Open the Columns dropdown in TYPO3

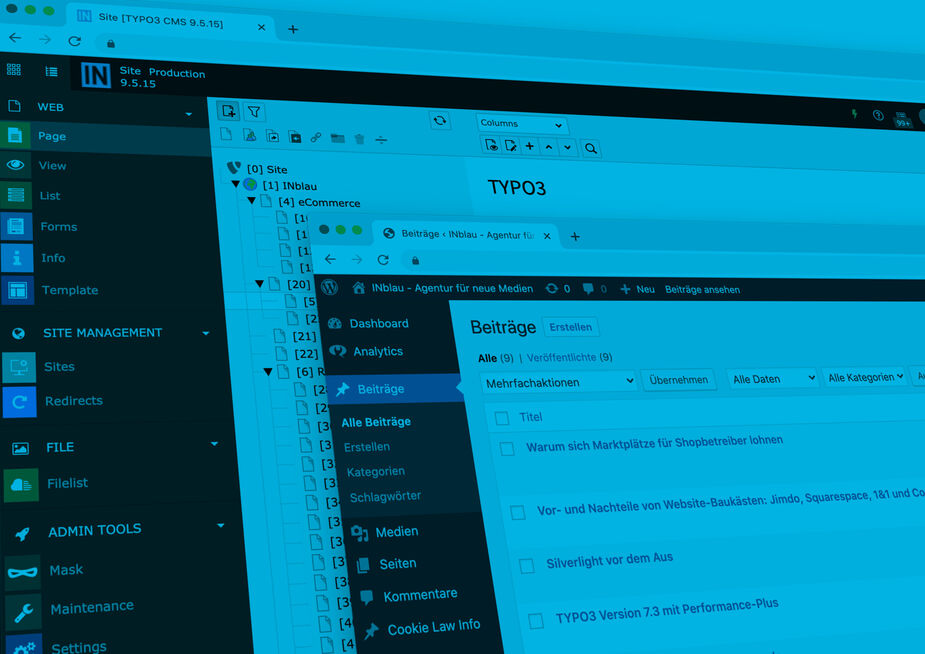[521, 124]
